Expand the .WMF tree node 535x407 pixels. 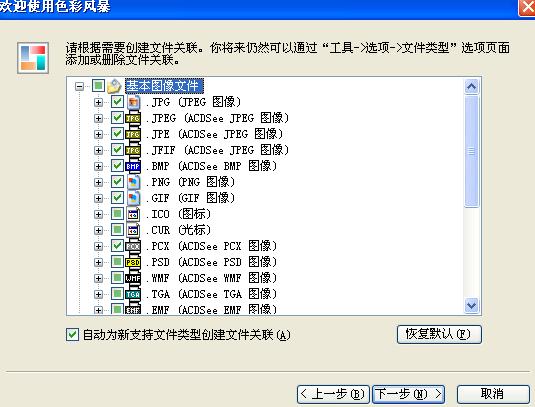coord(98,278)
